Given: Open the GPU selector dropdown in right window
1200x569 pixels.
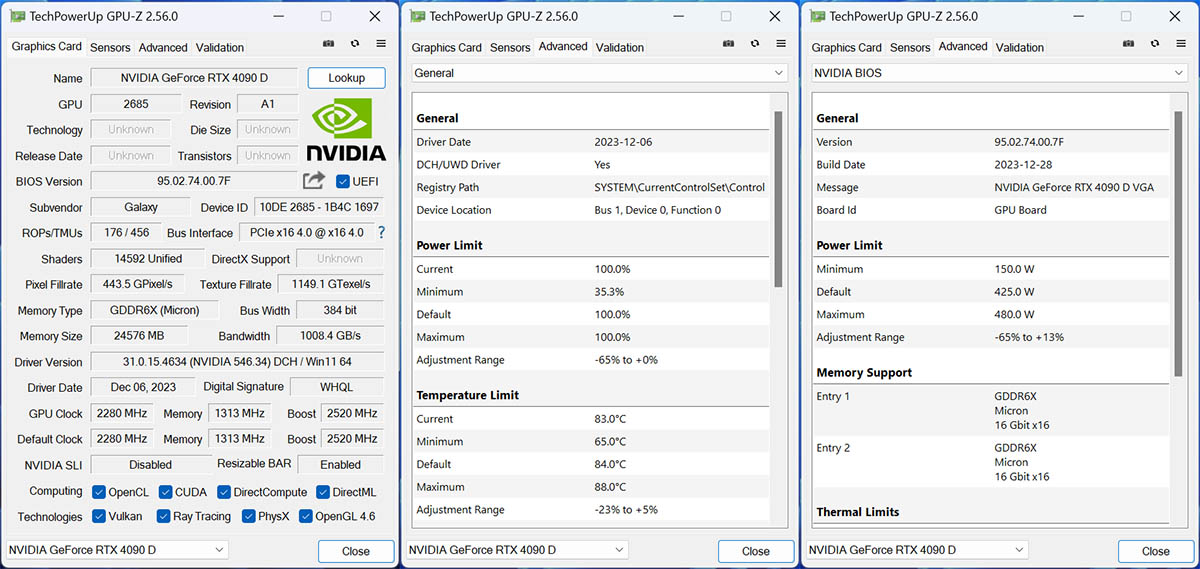Looking at the screenshot, I should 917,550.
